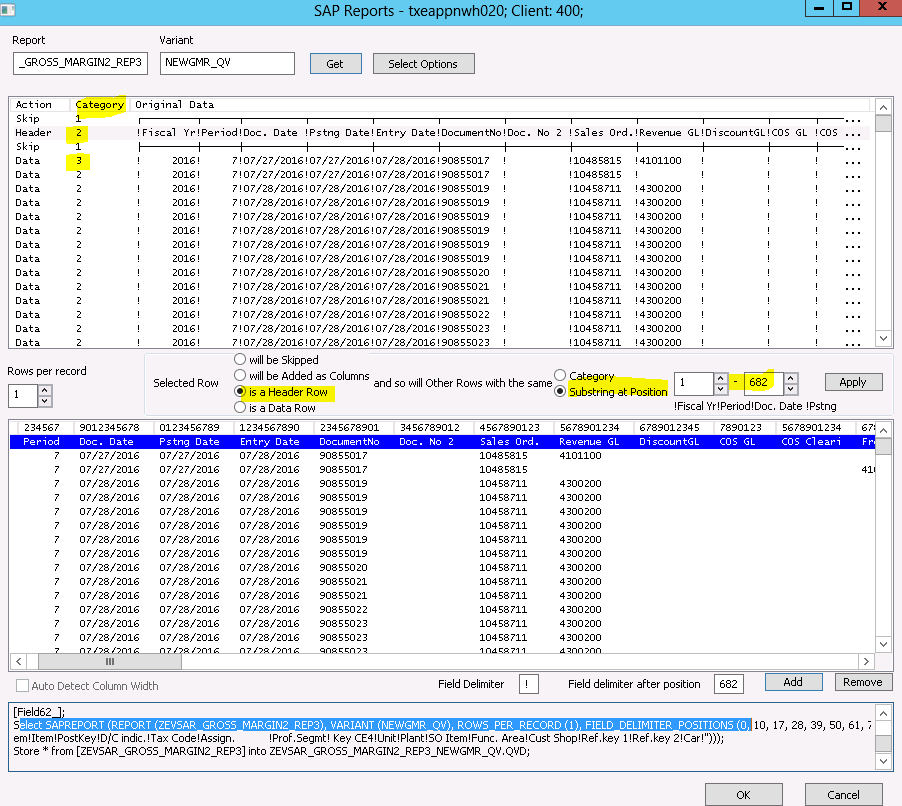Click Revenue GL cell 4101100 in preview
902x806 pixels.
(580, 456)
